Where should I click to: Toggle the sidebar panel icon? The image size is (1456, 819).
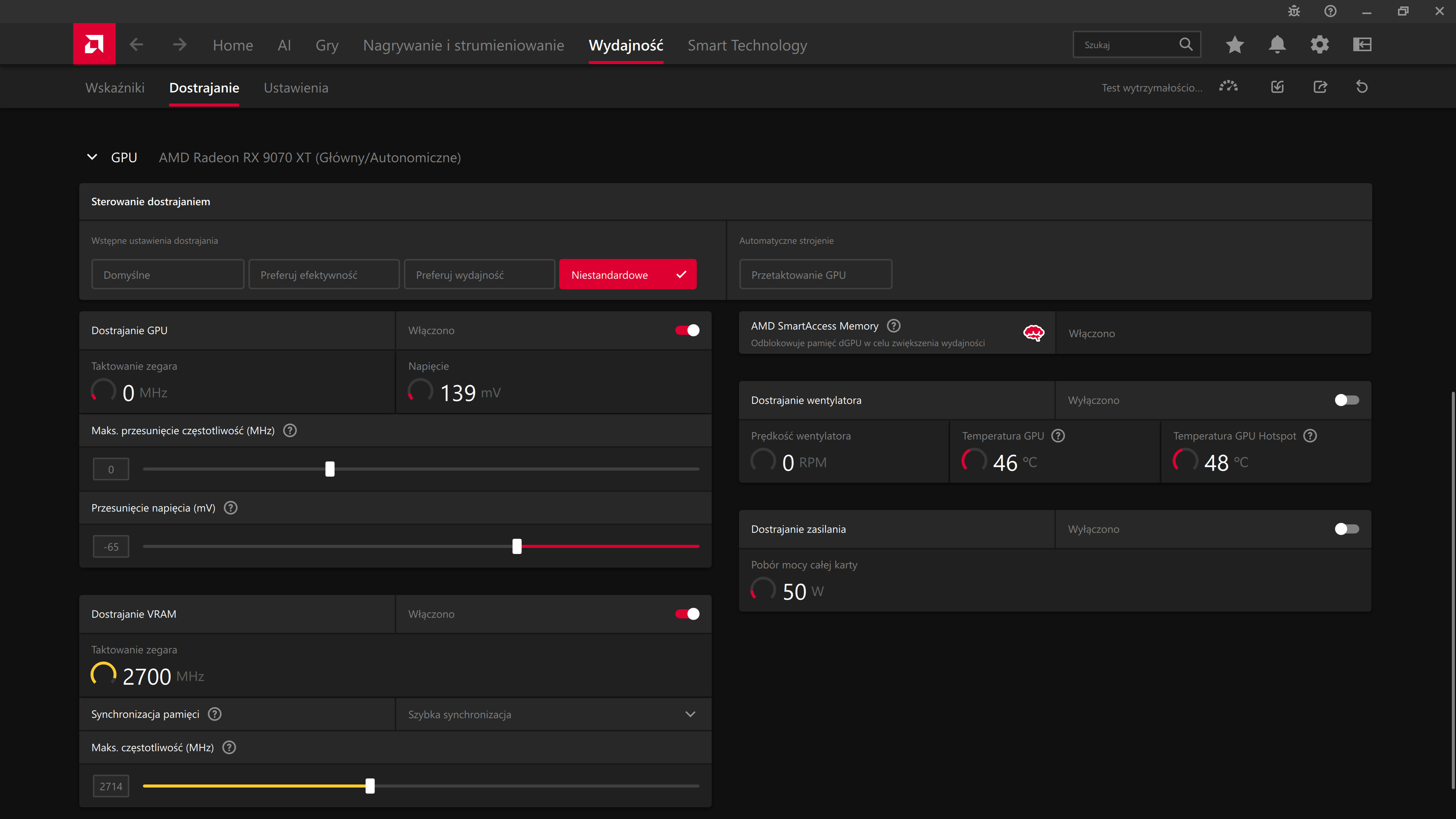(1362, 44)
